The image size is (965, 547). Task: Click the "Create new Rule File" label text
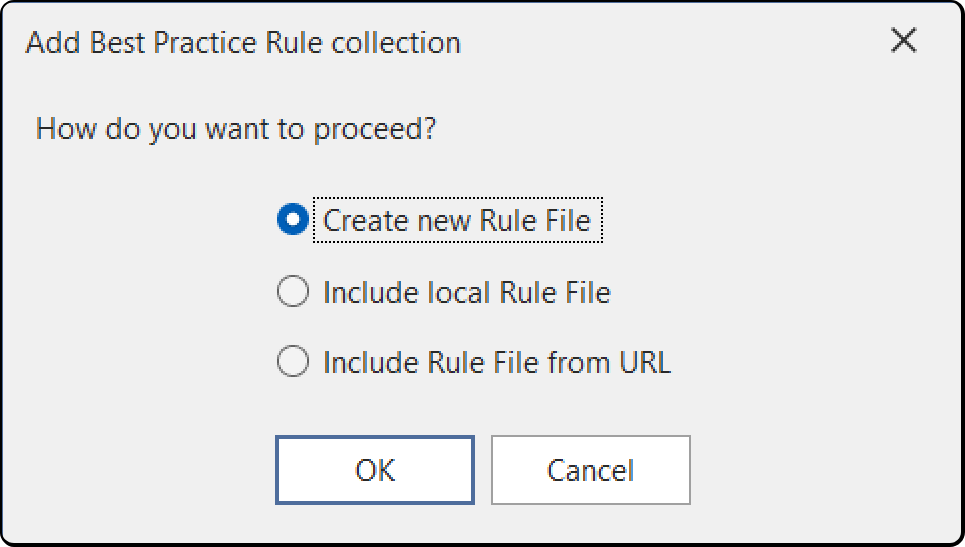tap(457, 220)
